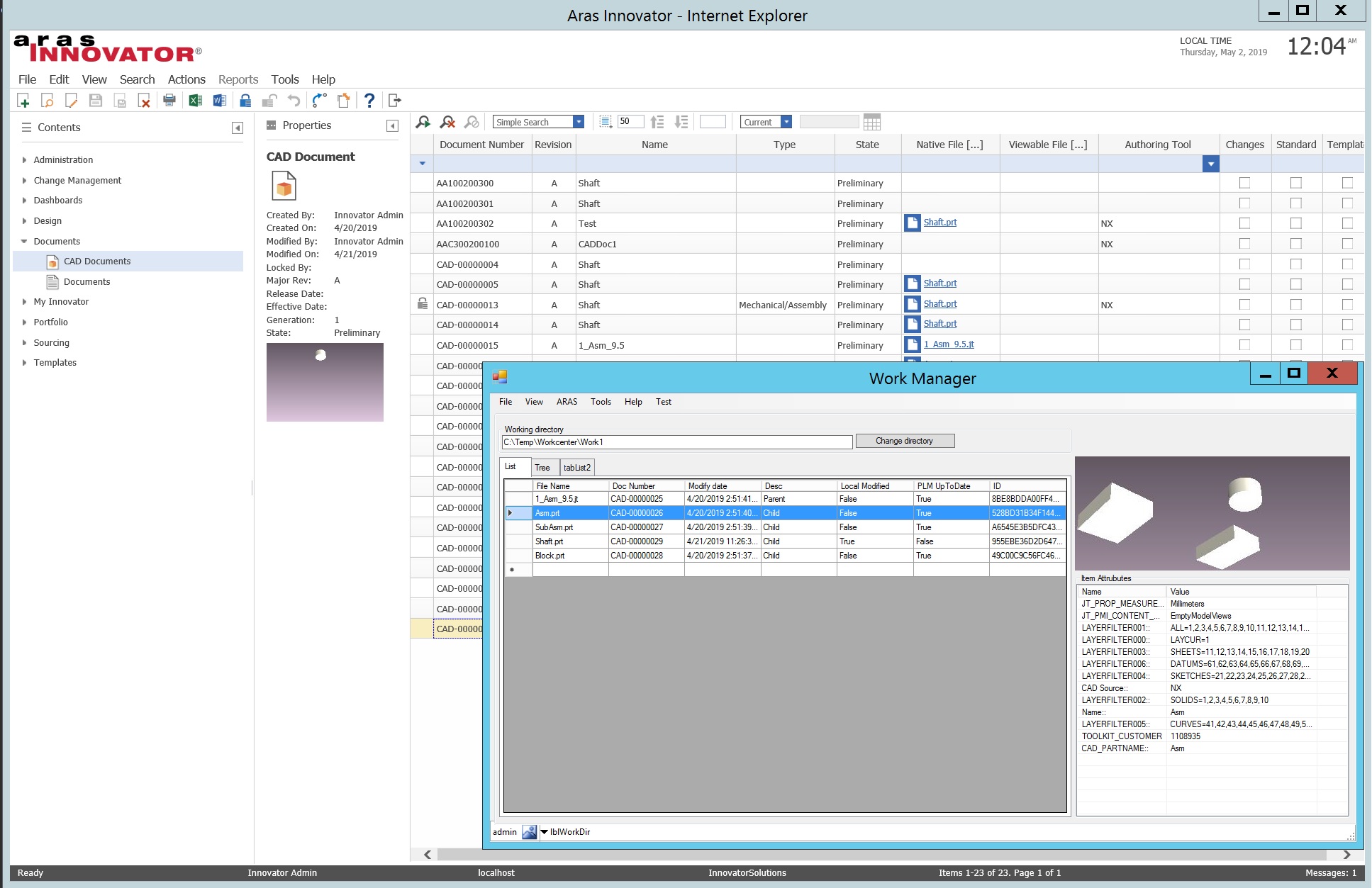Open the Simple Search dropdown
This screenshot has height=888, width=1372.
(579, 122)
